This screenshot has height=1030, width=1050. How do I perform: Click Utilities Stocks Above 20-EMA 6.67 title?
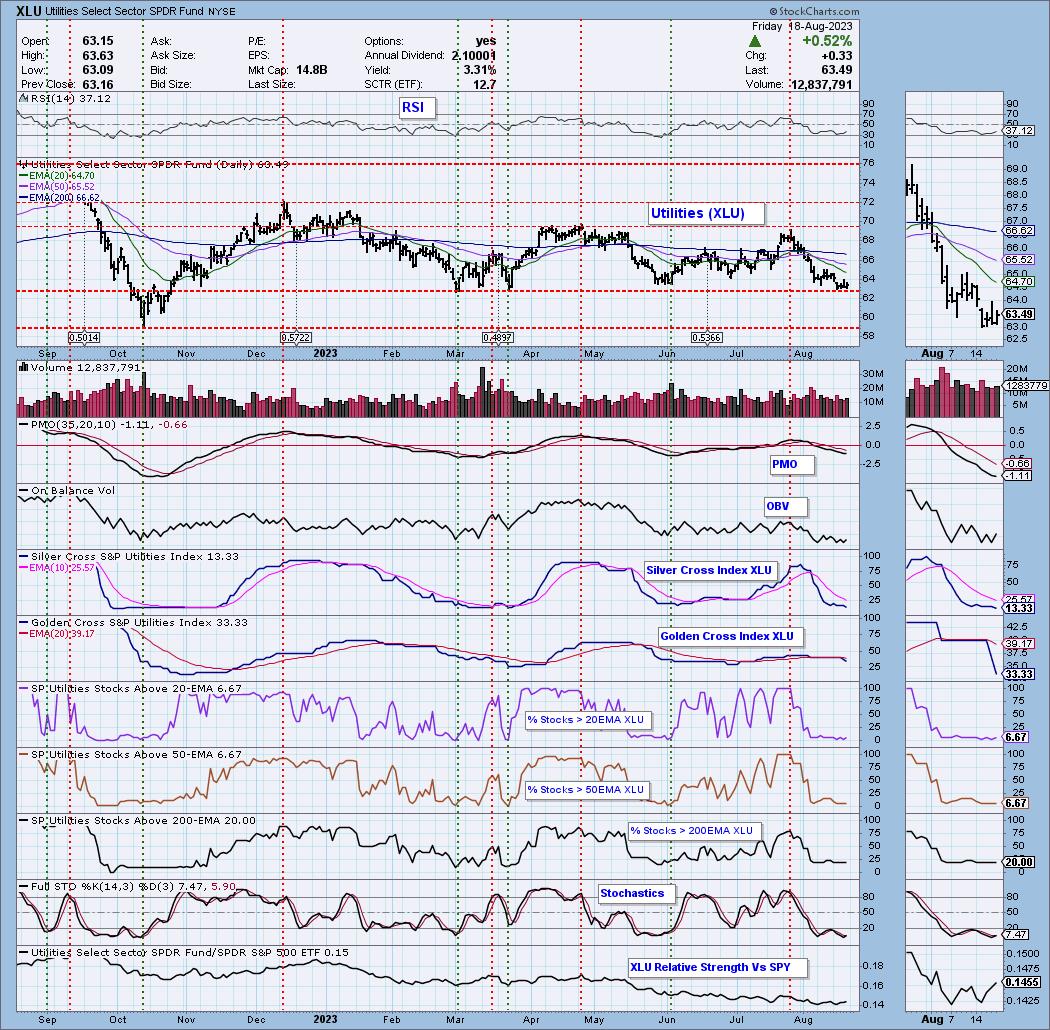click(x=130, y=688)
